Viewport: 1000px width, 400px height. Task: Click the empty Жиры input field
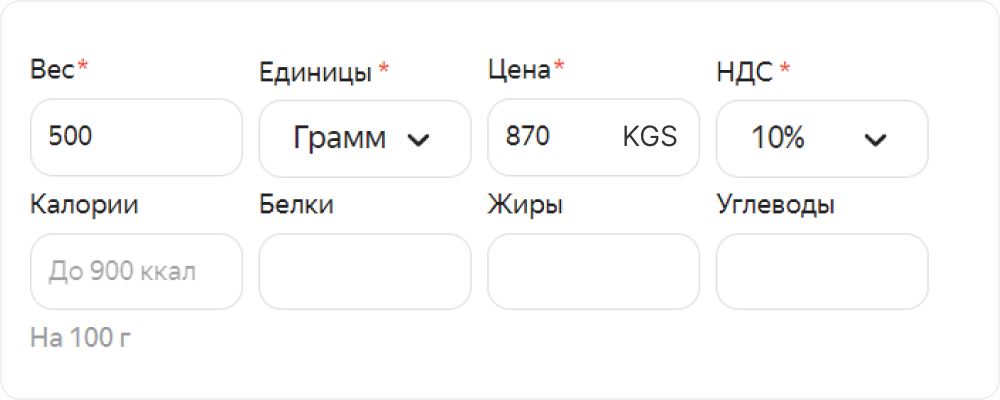click(593, 272)
